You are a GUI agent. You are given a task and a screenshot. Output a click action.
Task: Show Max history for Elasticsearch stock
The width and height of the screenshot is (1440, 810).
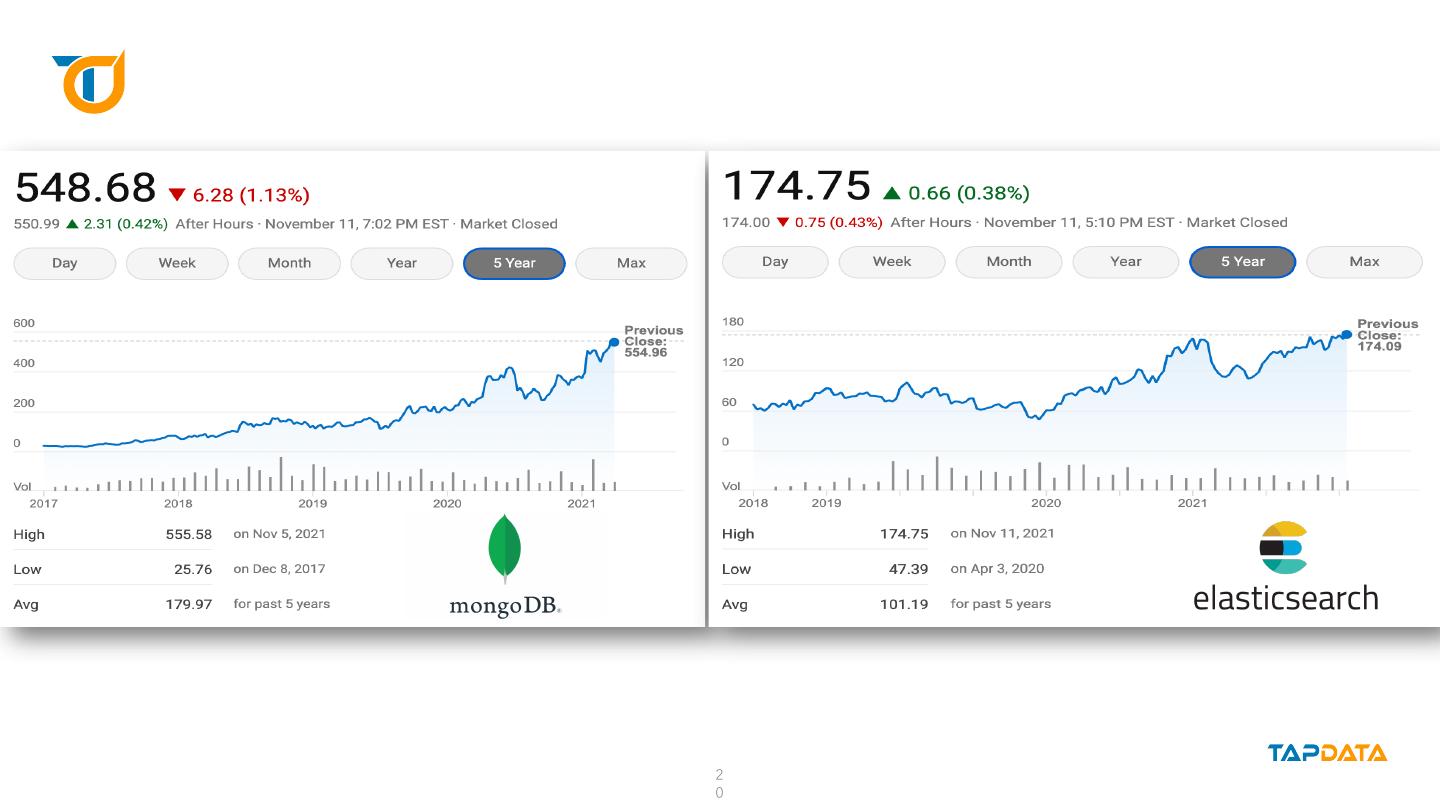tap(1364, 262)
